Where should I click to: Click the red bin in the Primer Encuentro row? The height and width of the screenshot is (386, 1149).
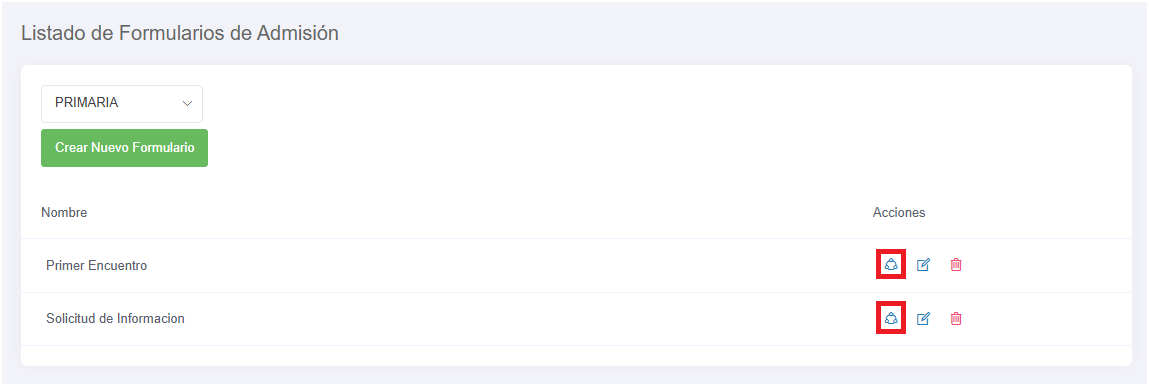(956, 264)
